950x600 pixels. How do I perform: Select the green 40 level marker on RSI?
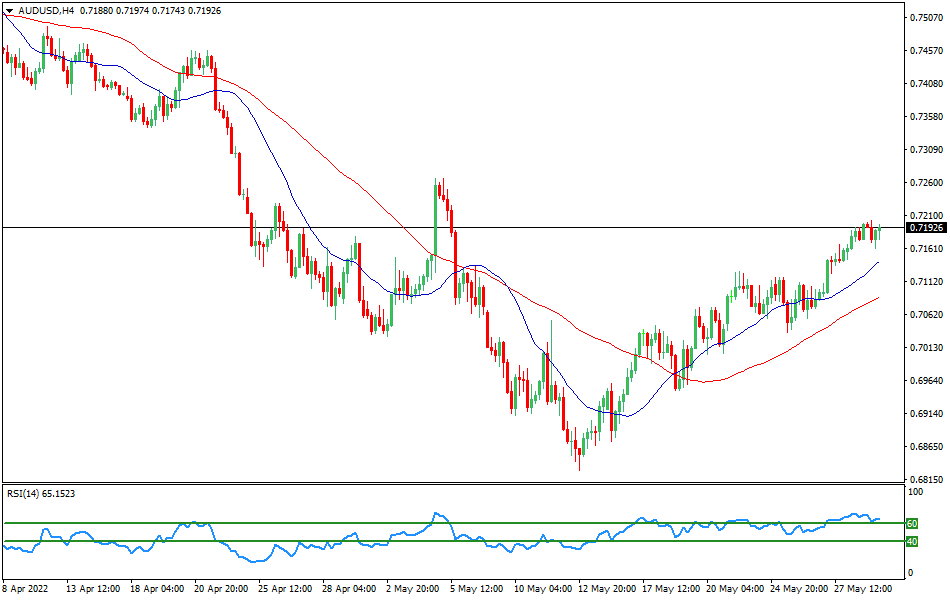tap(912, 543)
